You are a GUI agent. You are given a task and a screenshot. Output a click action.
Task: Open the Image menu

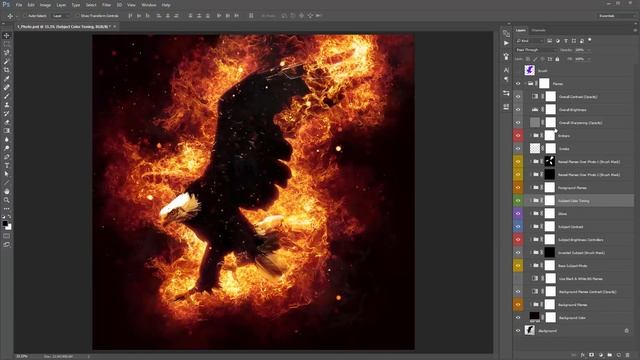click(45, 5)
